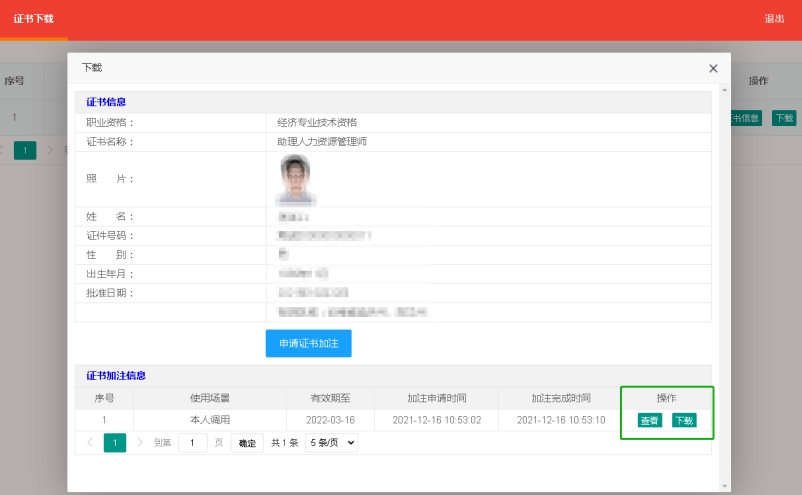Click the 有效期至 column header

[330, 398]
